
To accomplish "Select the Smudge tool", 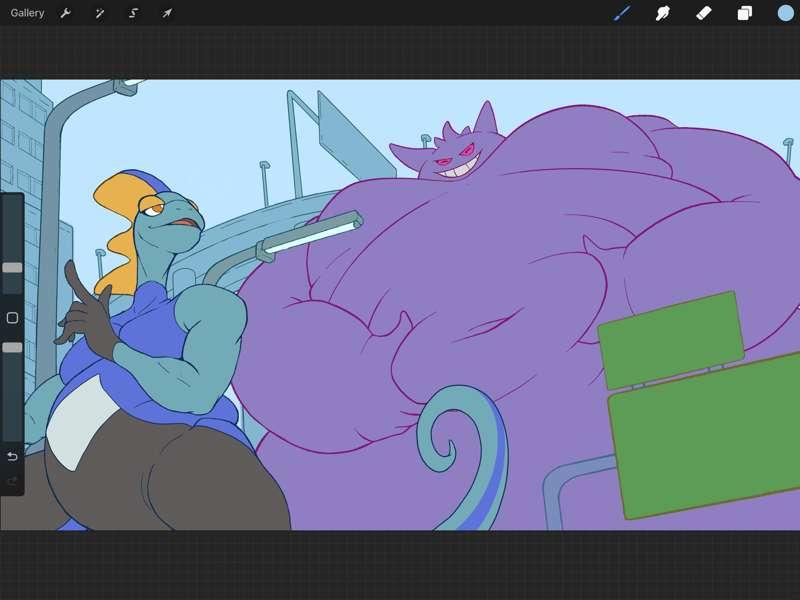I will (x=662, y=13).
